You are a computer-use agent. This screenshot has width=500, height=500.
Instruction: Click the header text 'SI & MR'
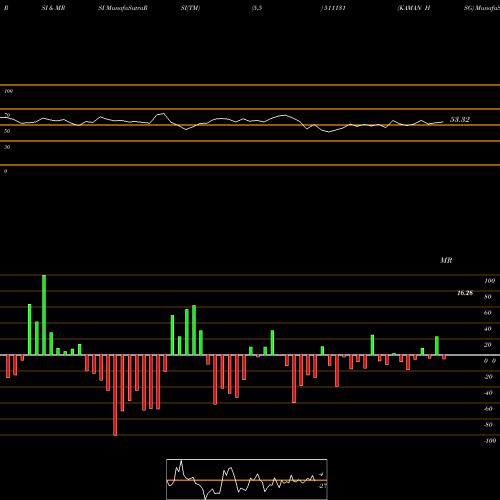(53, 8)
